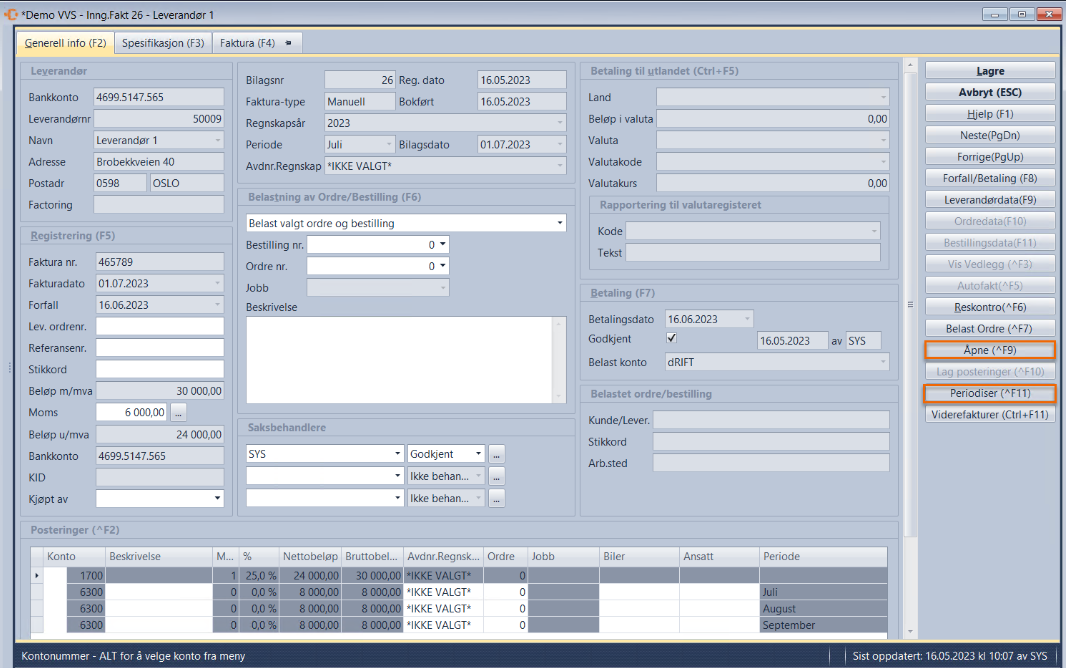Select the 'September' period cell

pos(823,625)
